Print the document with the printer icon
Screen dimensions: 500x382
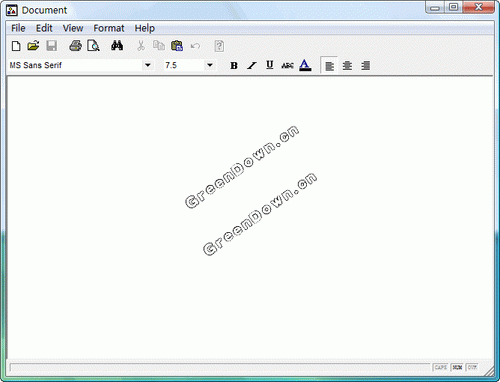pyautogui.click(x=75, y=46)
